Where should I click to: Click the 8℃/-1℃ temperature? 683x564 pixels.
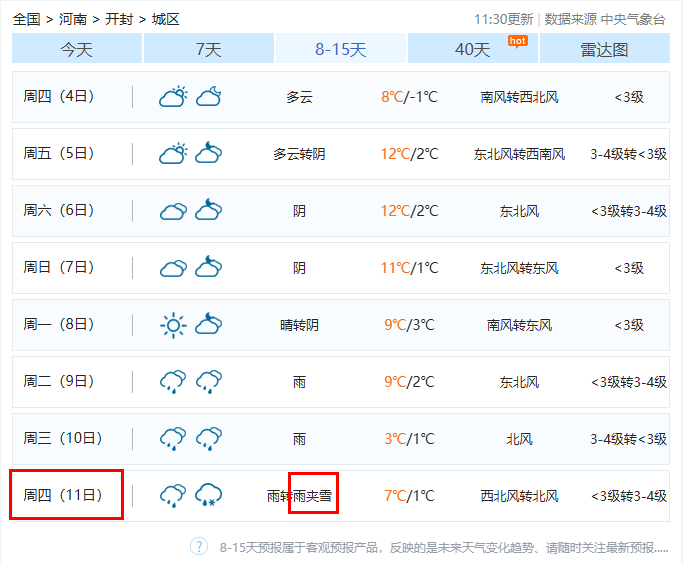pos(409,97)
